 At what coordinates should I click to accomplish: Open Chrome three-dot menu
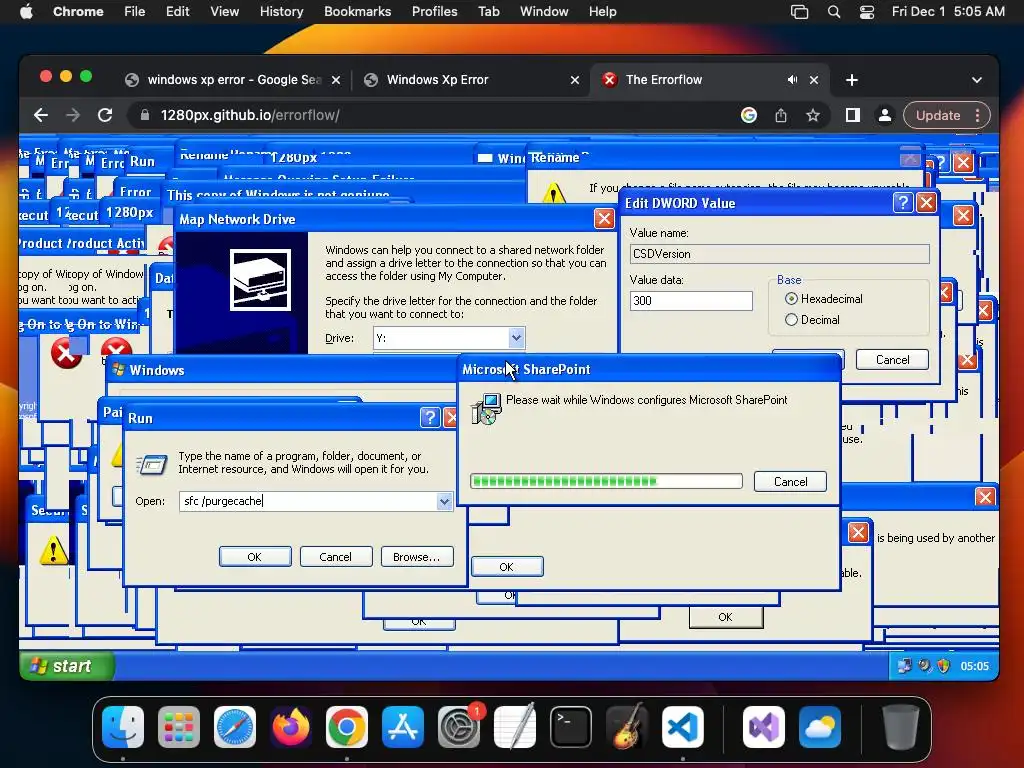pos(978,116)
